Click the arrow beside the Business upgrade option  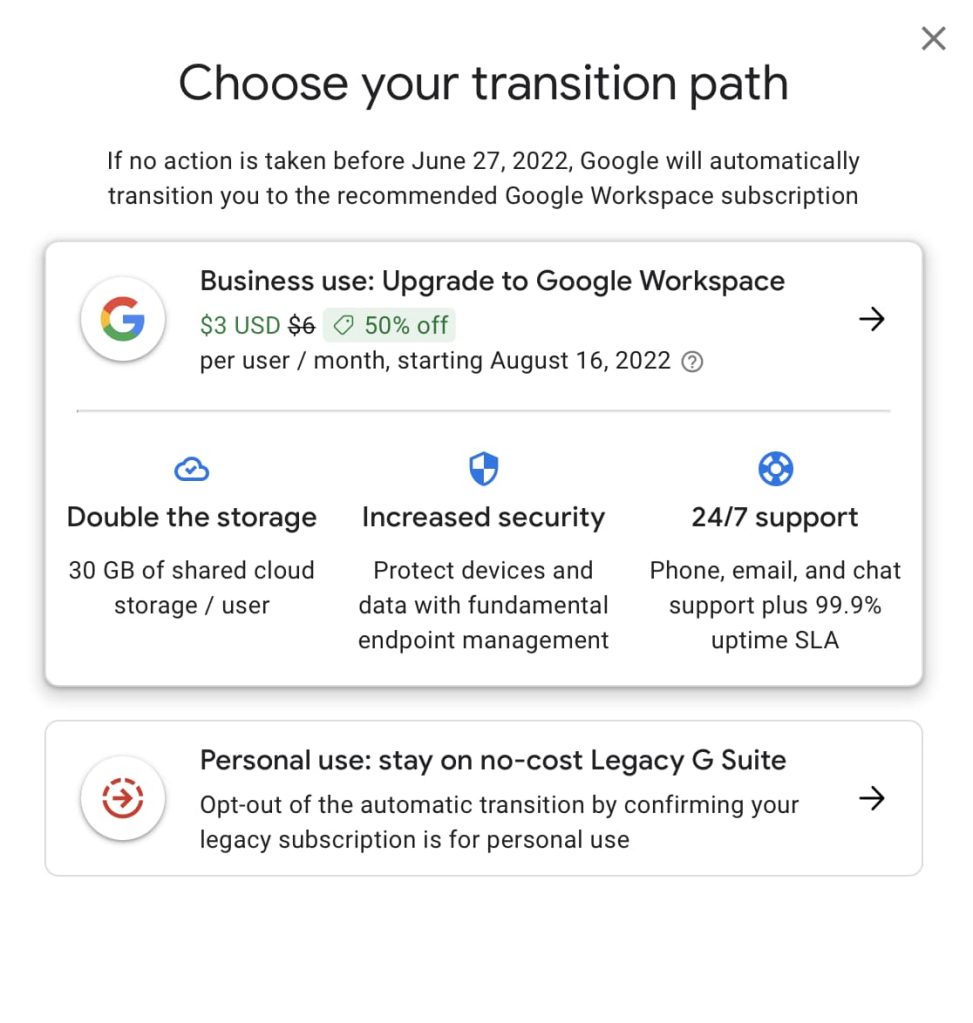tap(872, 319)
